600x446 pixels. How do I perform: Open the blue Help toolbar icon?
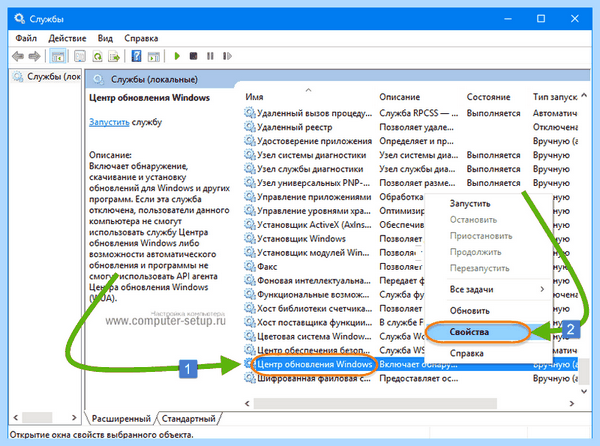pyautogui.click(x=136, y=56)
